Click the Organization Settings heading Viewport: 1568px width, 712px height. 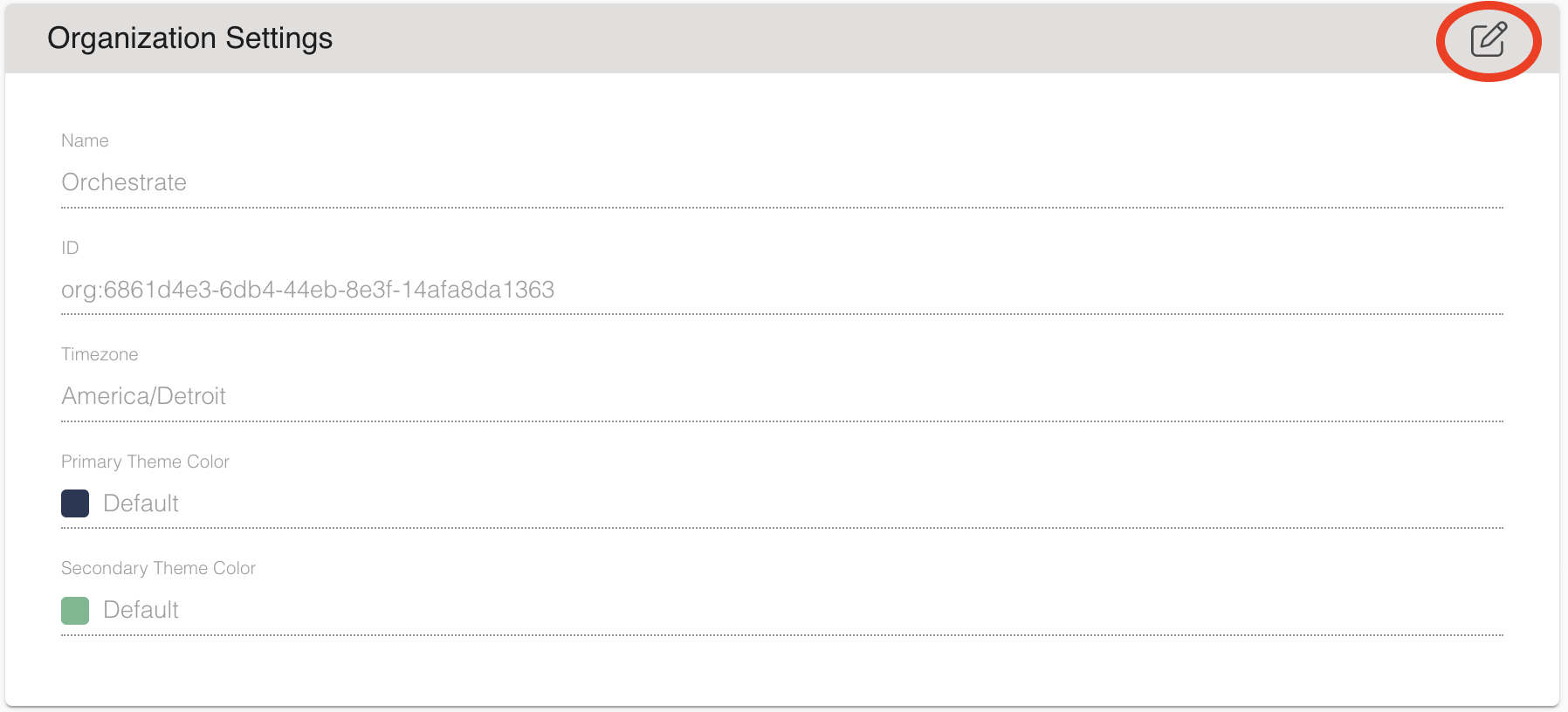189,38
